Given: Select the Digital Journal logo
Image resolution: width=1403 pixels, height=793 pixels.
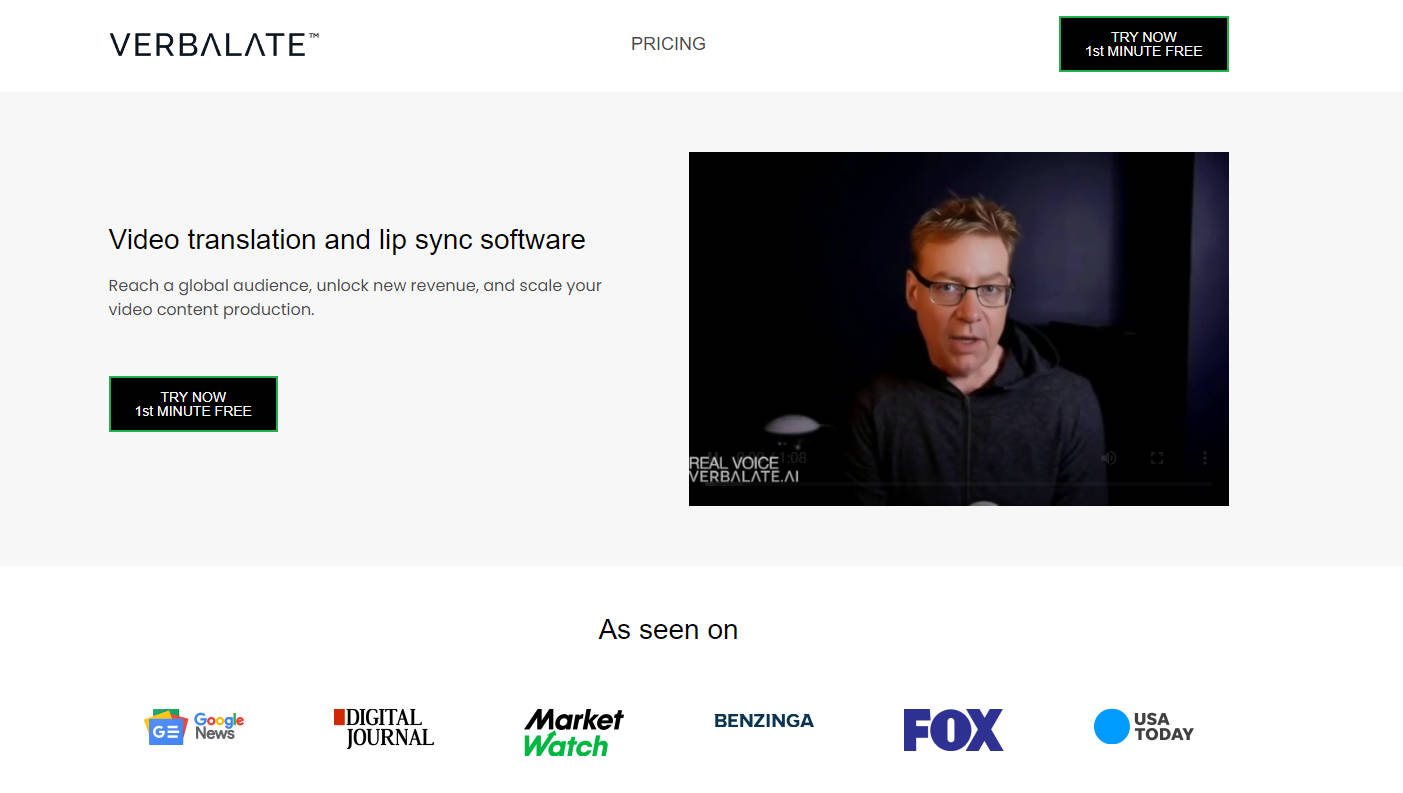Looking at the screenshot, I should [384, 728].
